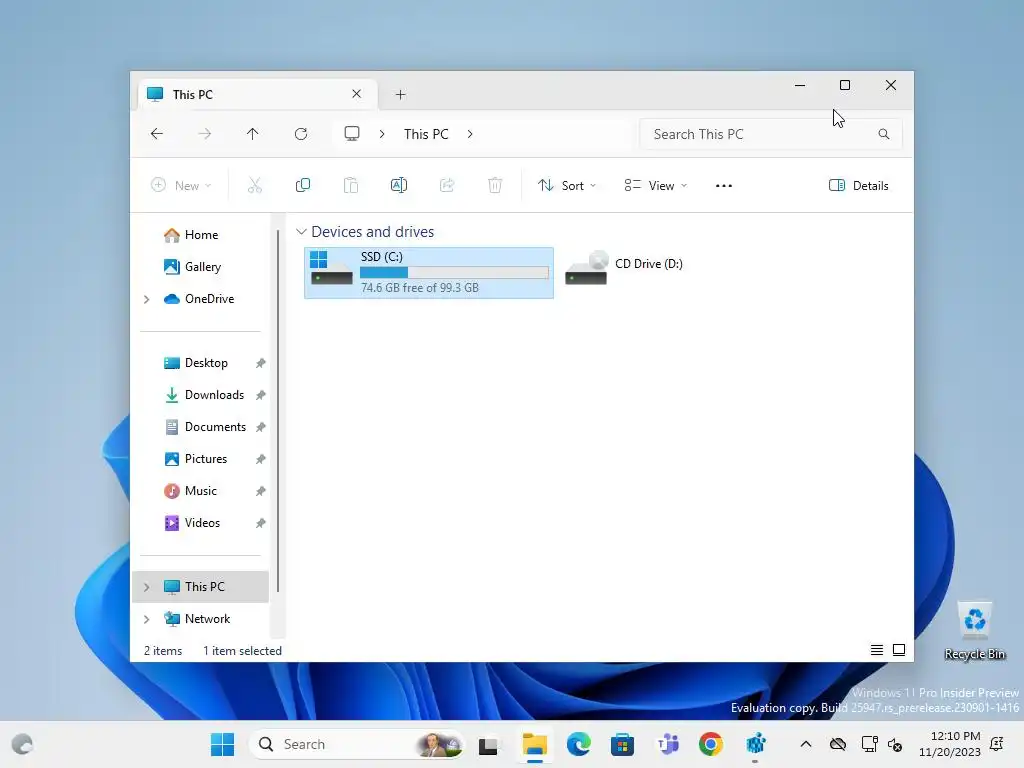This screenshot has width=1024, height=768.
Task: Click the pin icon next to Videos
Action: 261,523
